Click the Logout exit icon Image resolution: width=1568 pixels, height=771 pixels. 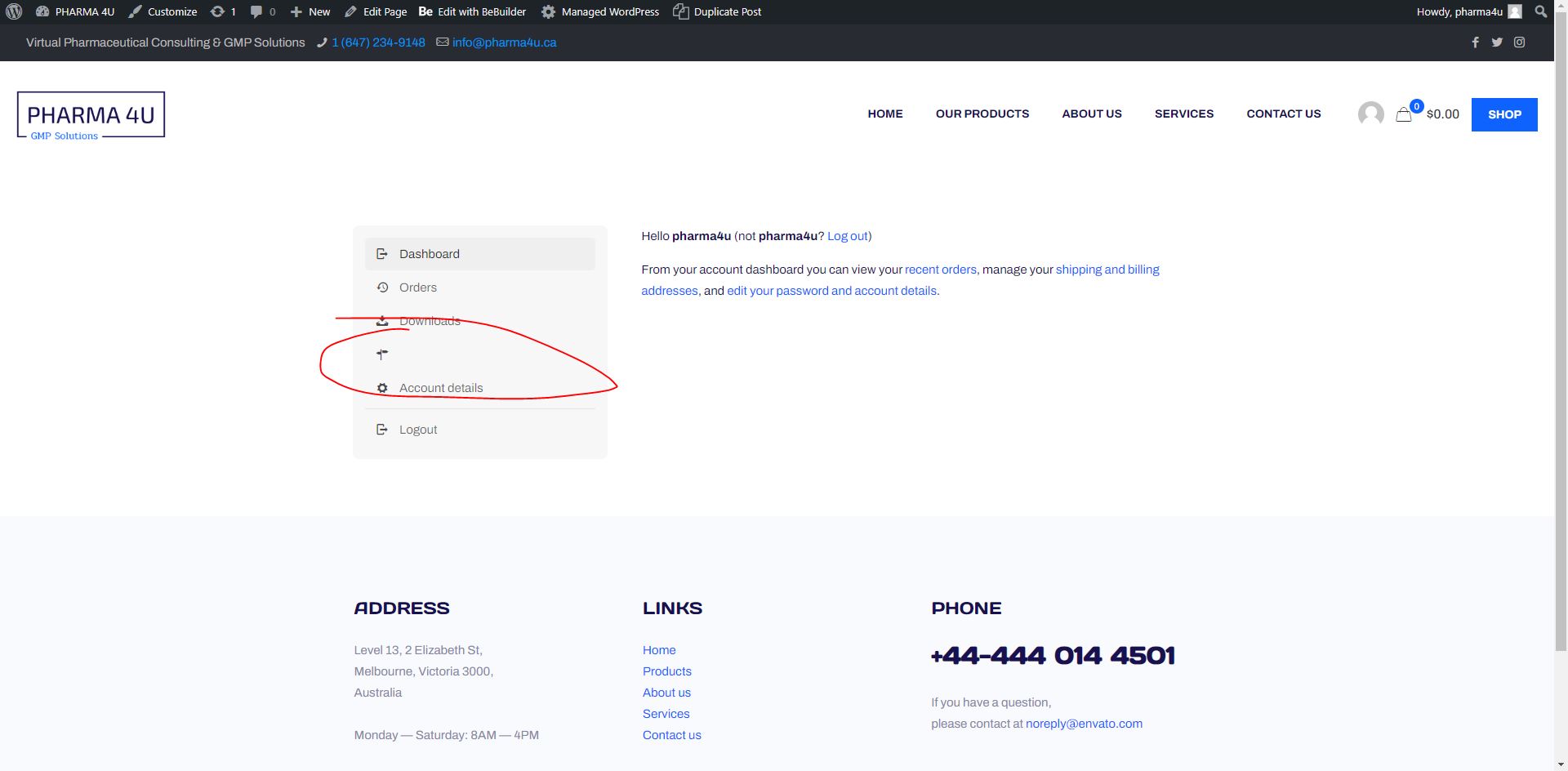(x=381, y=430)
